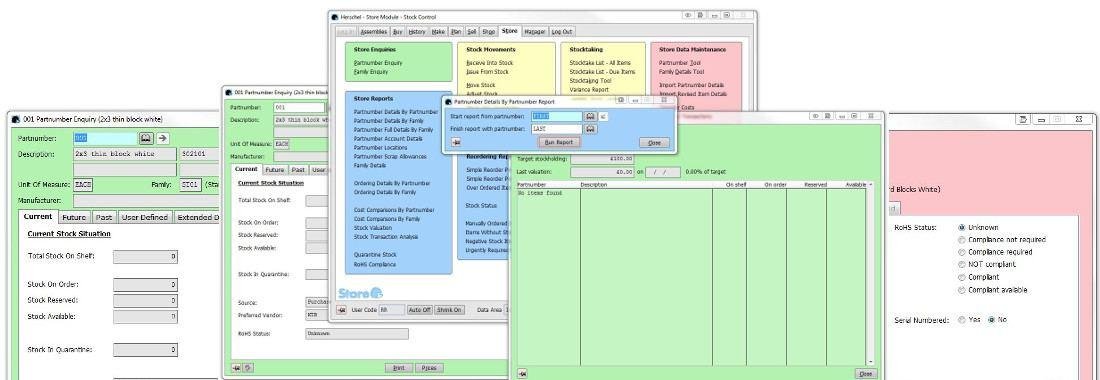Viewport: 1100px width, 380px height.
Task: Open the Manager tab in Store Module
Action: click(x=535, y=32)
